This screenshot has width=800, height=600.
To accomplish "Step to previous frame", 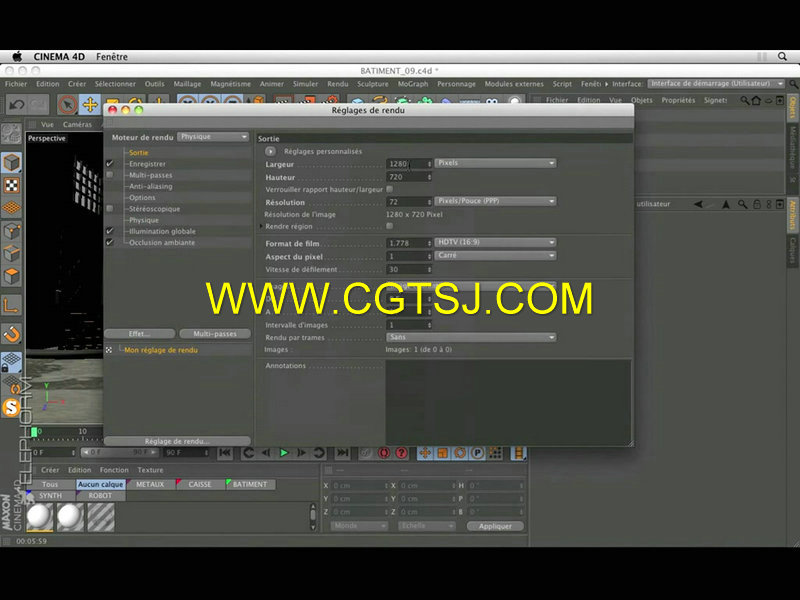I will 266,453.
